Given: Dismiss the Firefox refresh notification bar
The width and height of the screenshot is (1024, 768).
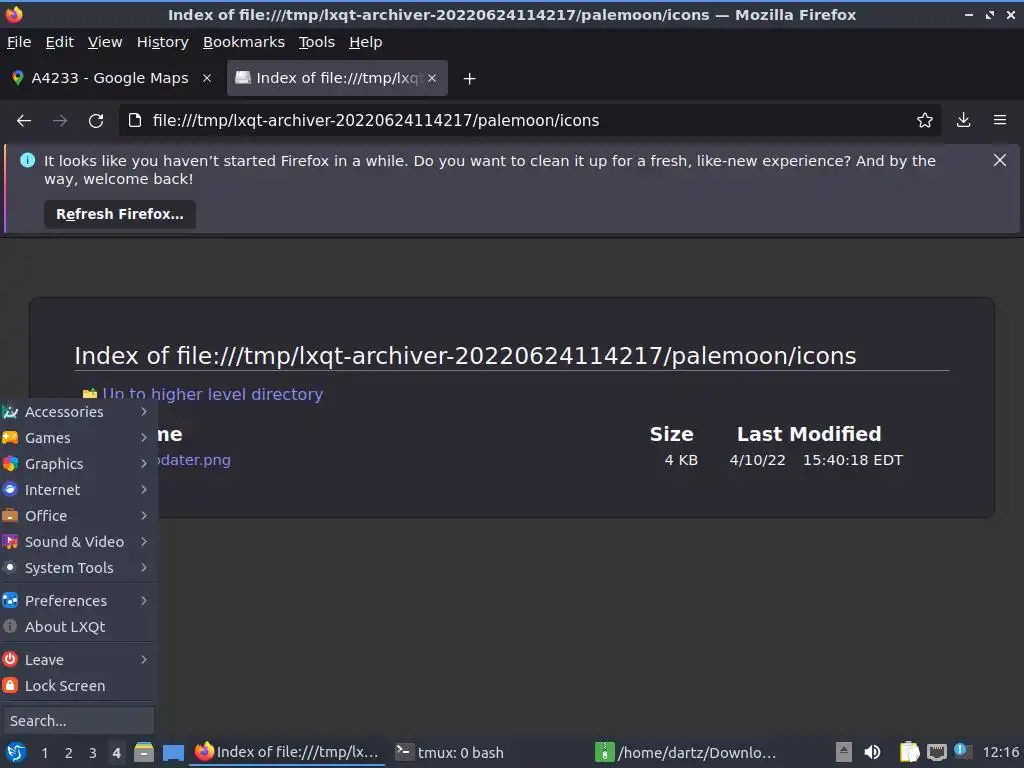Looking at the screenshot, I should [x=999, y=160].
